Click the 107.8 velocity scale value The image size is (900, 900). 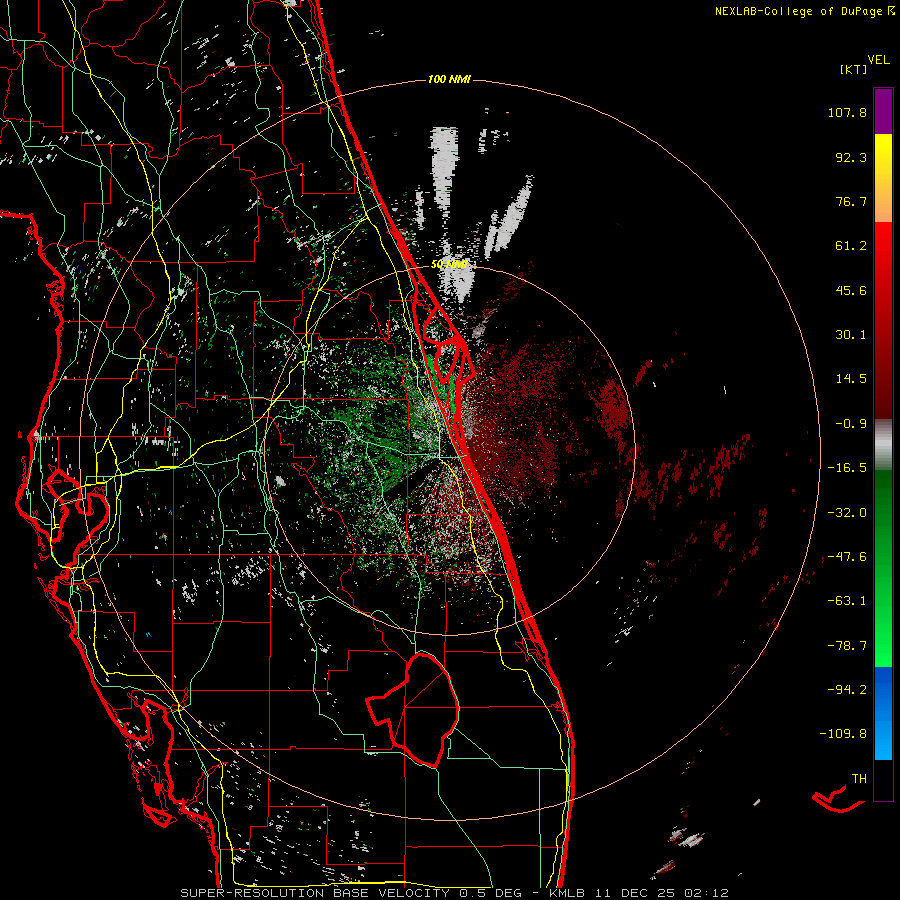coord(847,112)
